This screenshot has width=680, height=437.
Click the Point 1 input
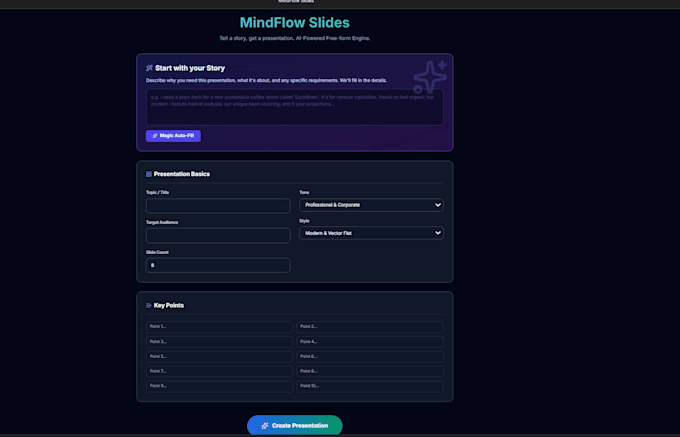click(219, 326)
